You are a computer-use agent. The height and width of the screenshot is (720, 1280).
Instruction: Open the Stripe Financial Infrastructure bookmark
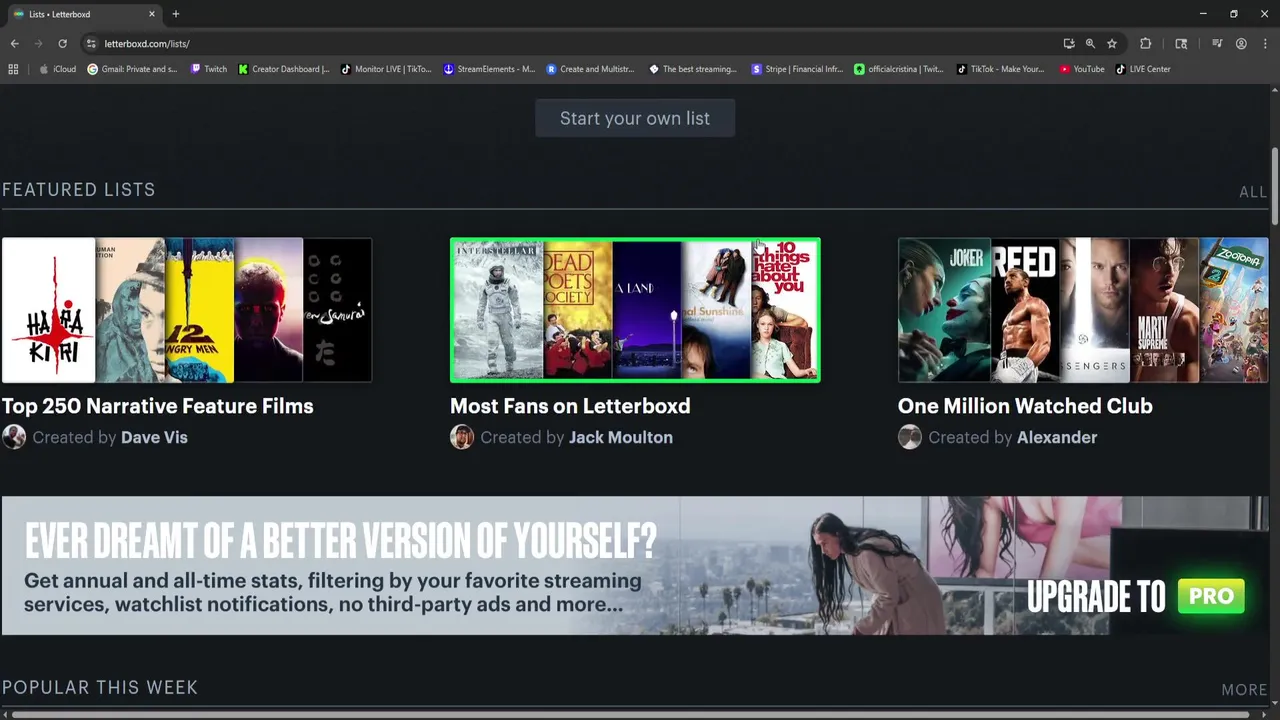point(797,69)
